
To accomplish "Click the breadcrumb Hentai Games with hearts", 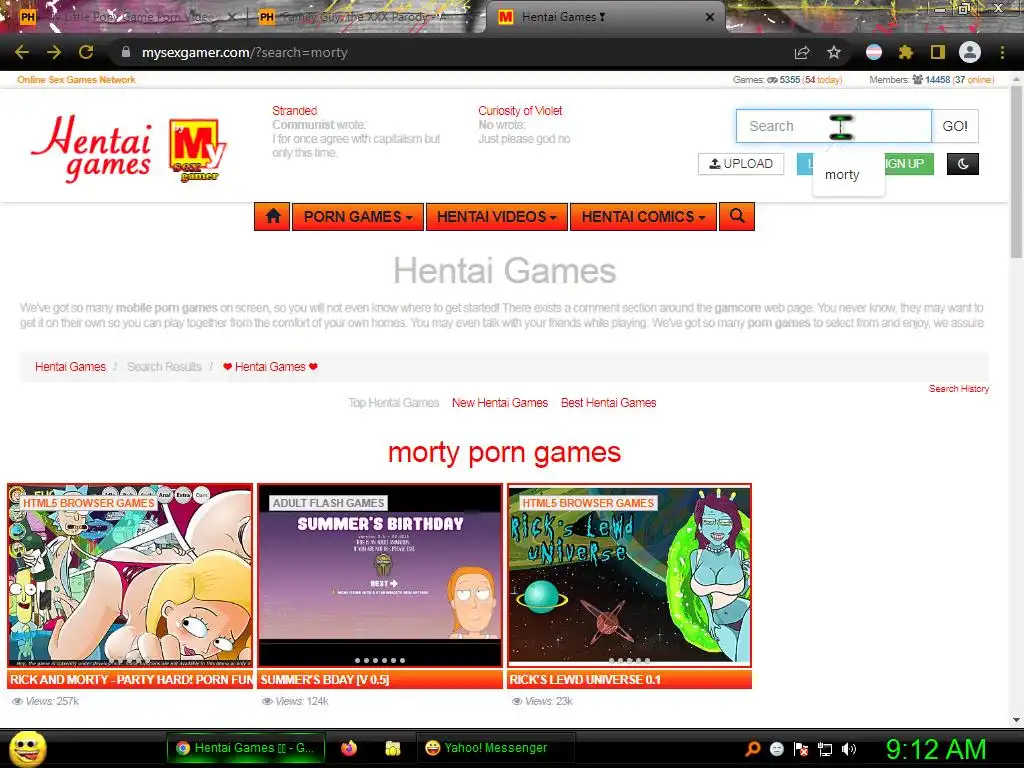I will [x=270, y=367].
